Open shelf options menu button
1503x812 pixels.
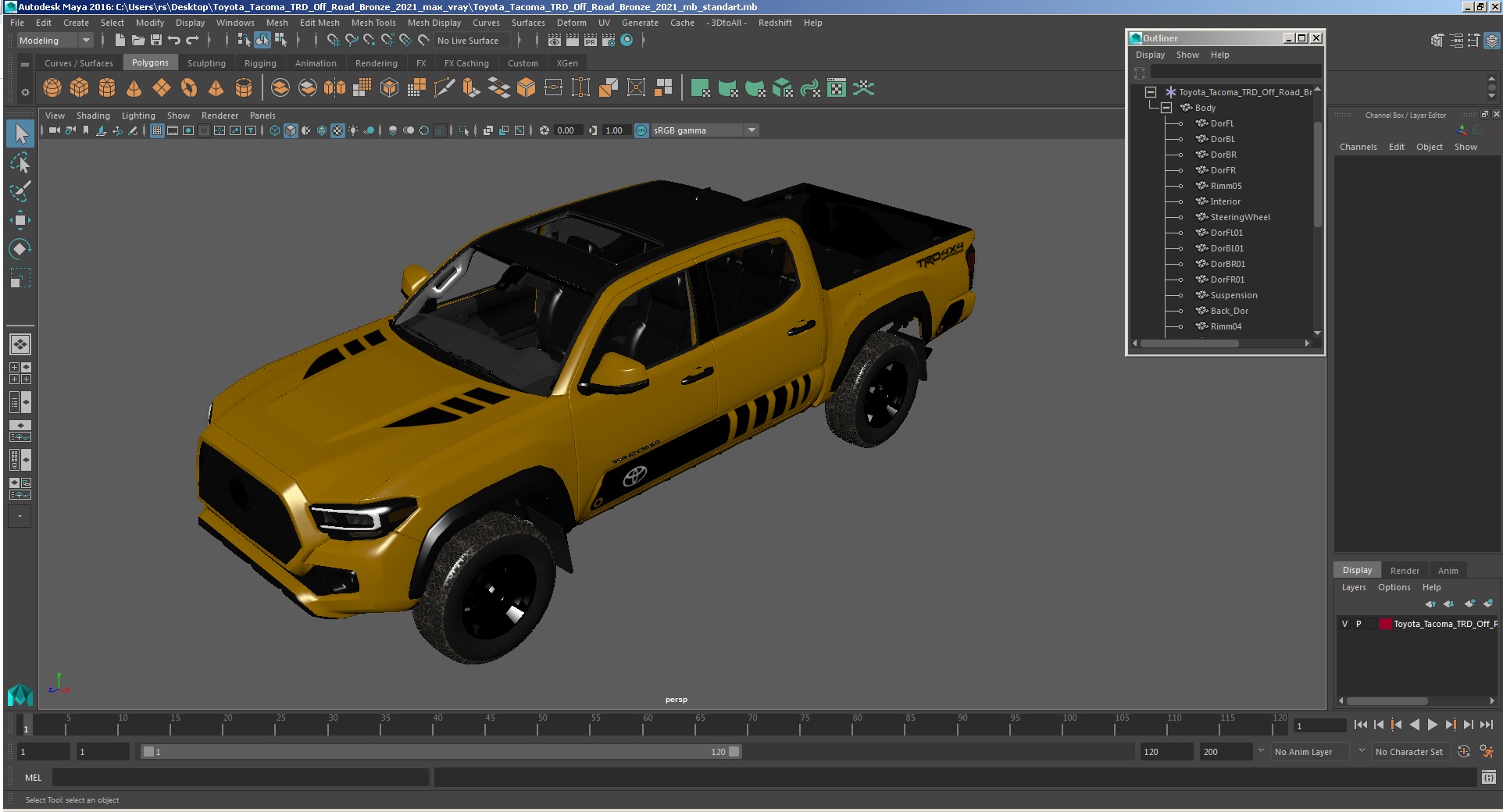point(25,92)
